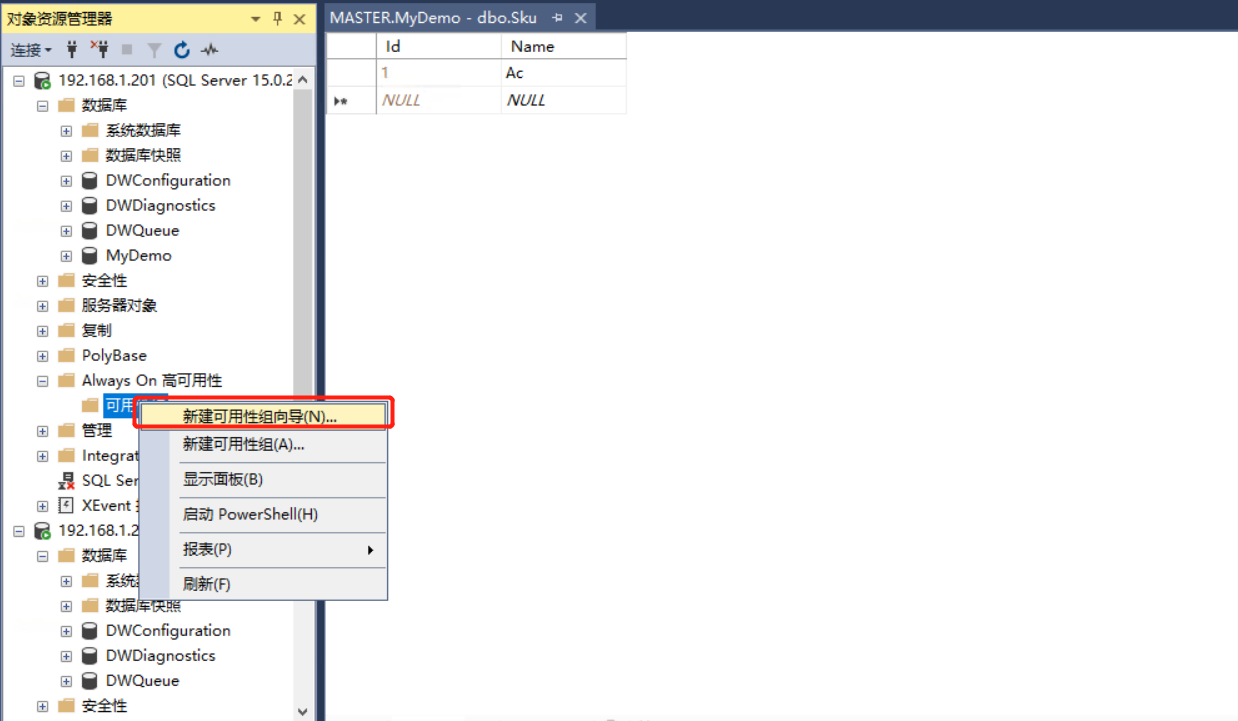The image size is (1238, 721).
Task: Click the Filter funnel icon in Object Explorer
Action: 154,49
